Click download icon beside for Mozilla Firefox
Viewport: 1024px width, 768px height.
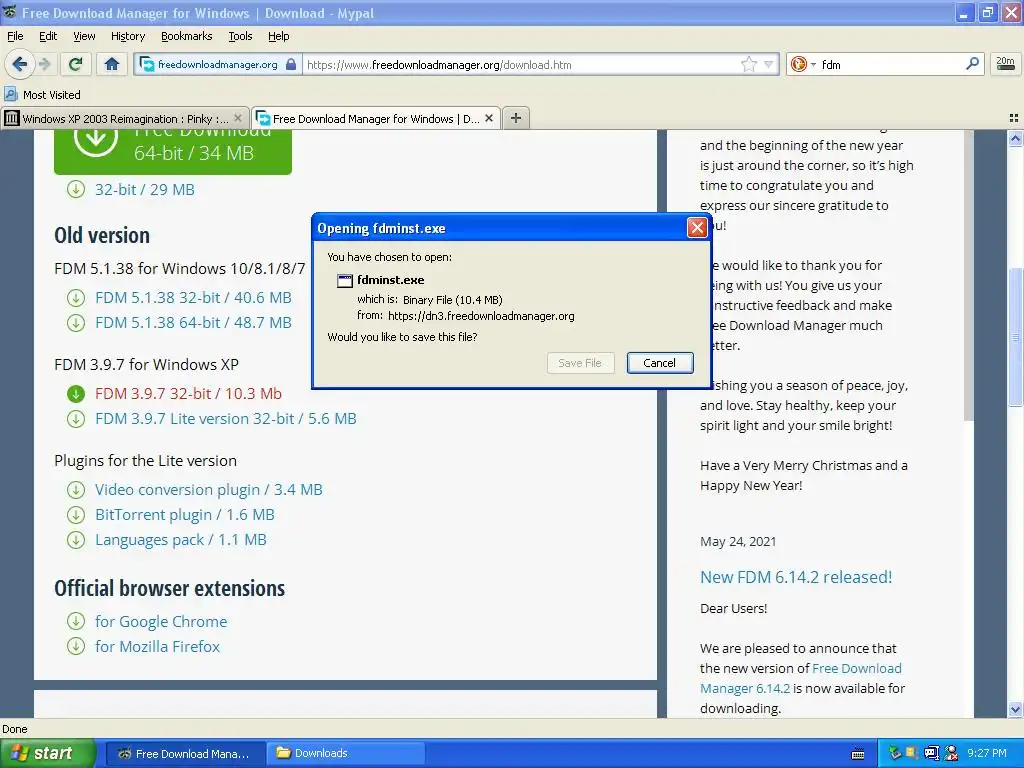point(76,647)
